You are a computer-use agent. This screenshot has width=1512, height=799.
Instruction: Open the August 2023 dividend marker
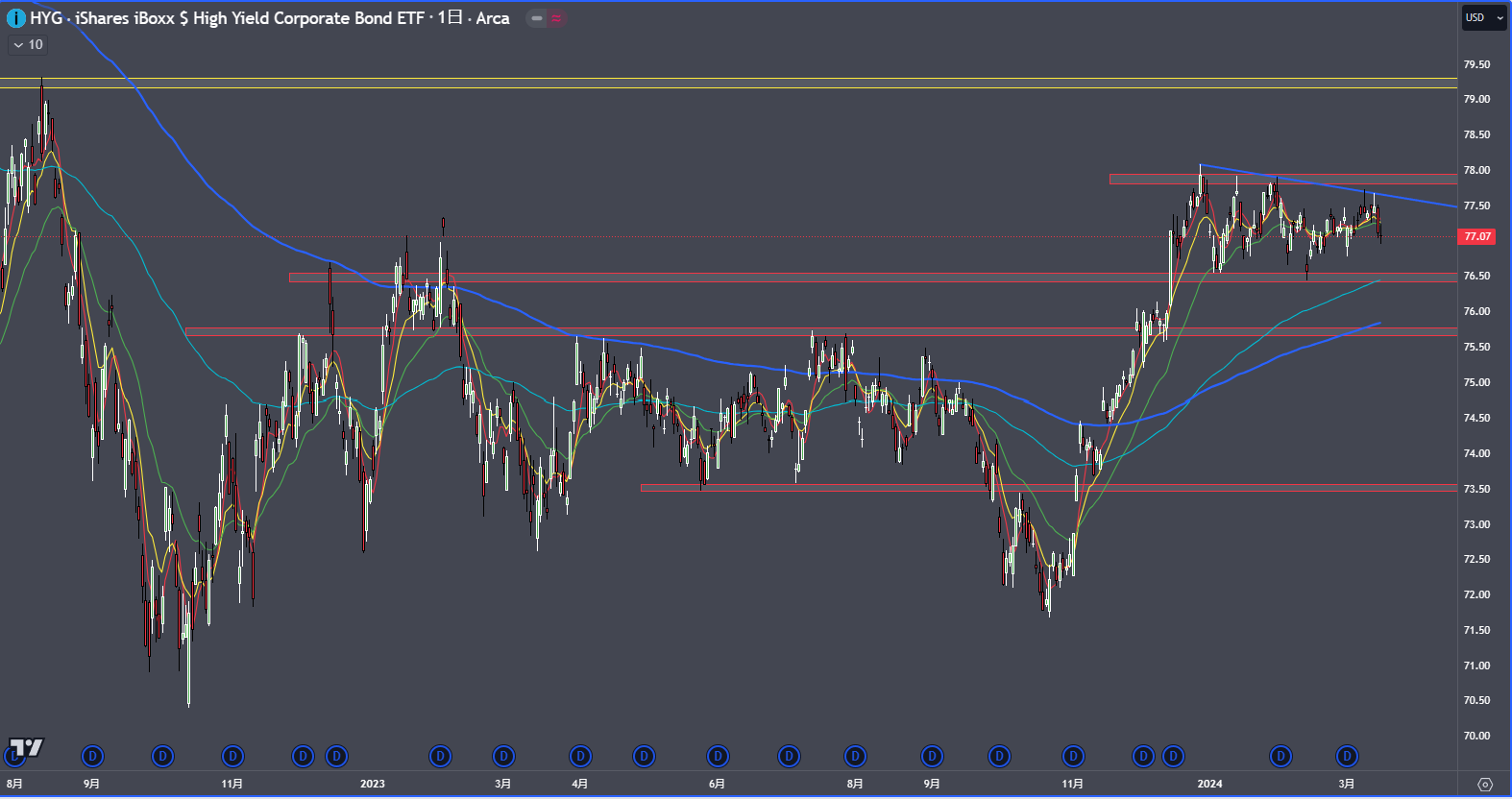coord(855,757)
